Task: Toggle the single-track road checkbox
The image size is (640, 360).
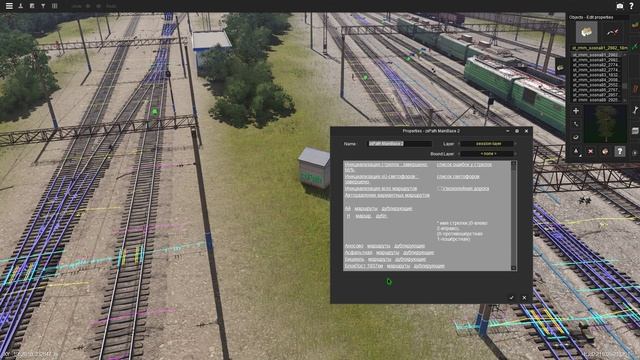Action: point(439,189)
